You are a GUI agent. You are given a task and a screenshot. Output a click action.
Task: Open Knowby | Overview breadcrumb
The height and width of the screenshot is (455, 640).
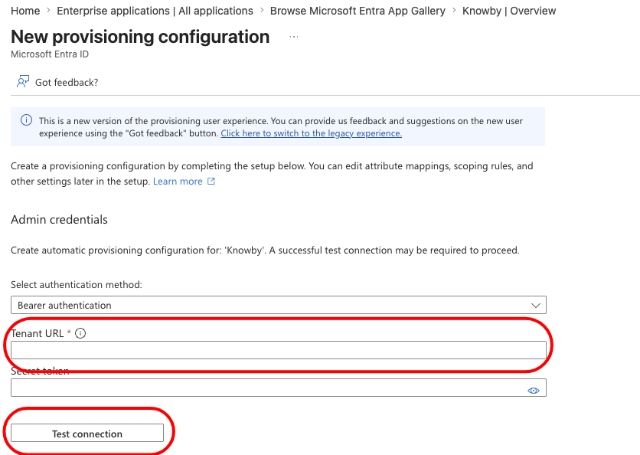click(x=509, y=11)
